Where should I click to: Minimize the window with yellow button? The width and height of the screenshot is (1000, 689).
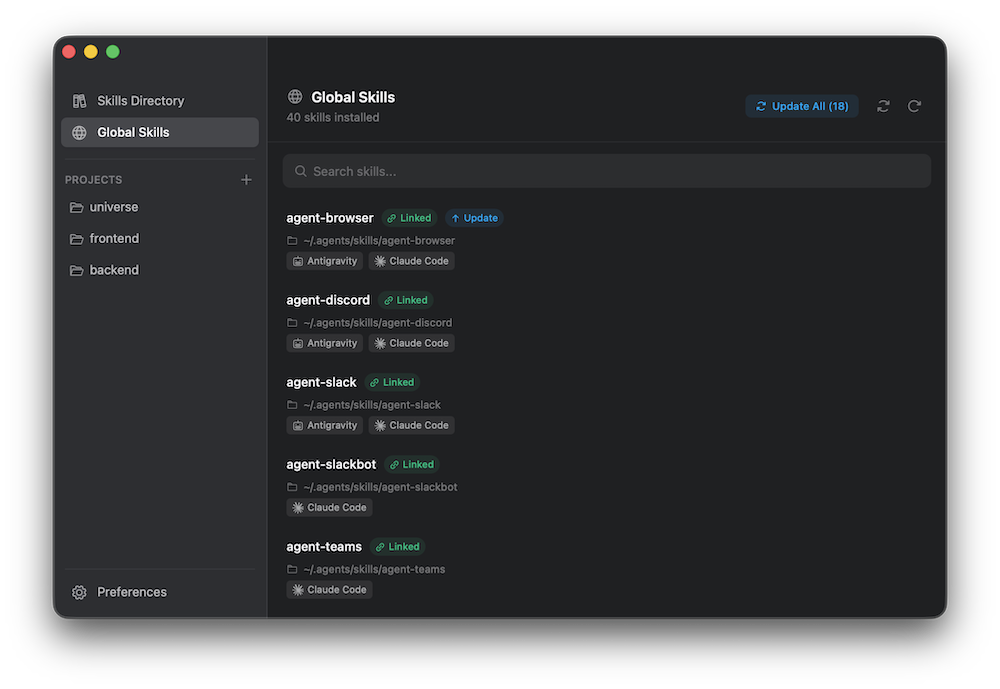point(91,52)
